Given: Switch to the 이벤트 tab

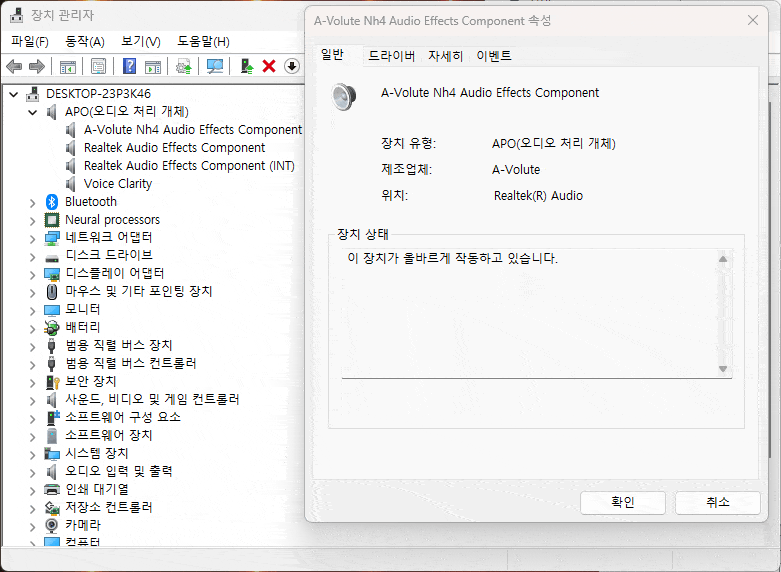Looking at the screenshot, I should 494,56.
